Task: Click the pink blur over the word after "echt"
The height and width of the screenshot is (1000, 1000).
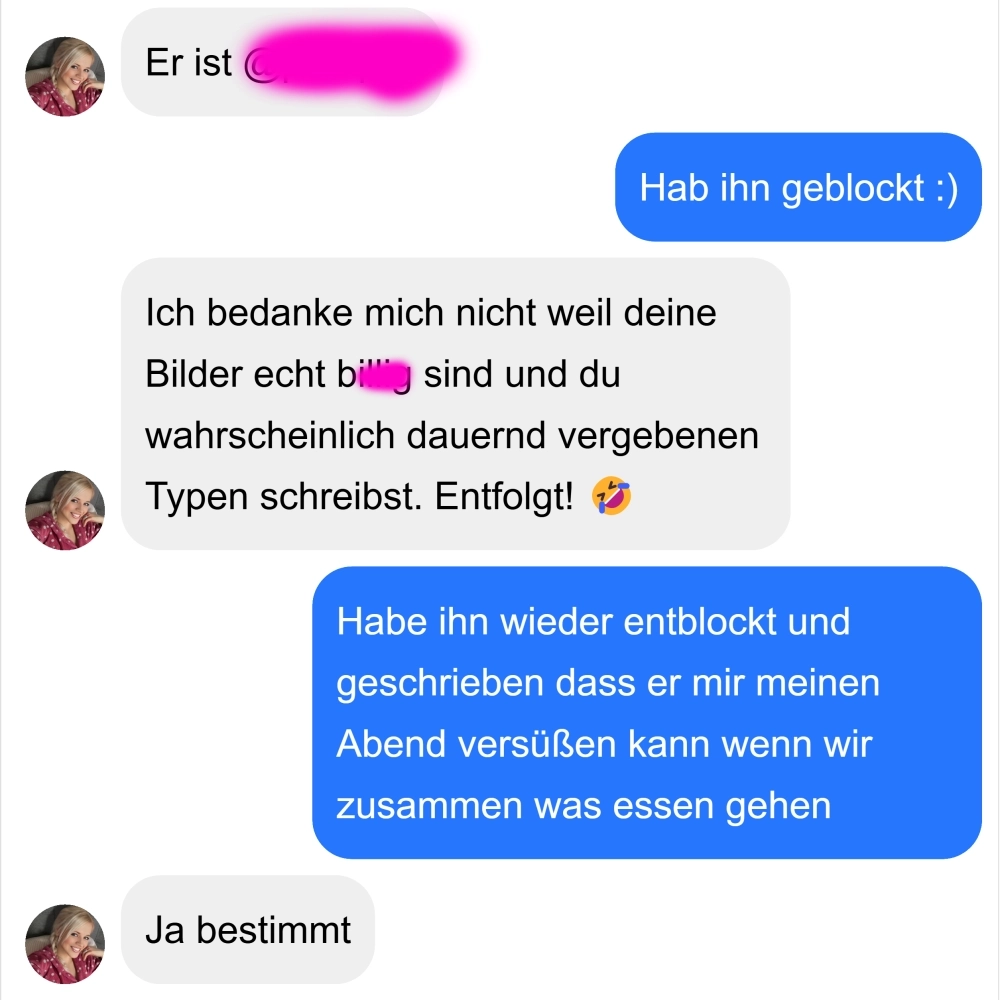Action: 385,375
